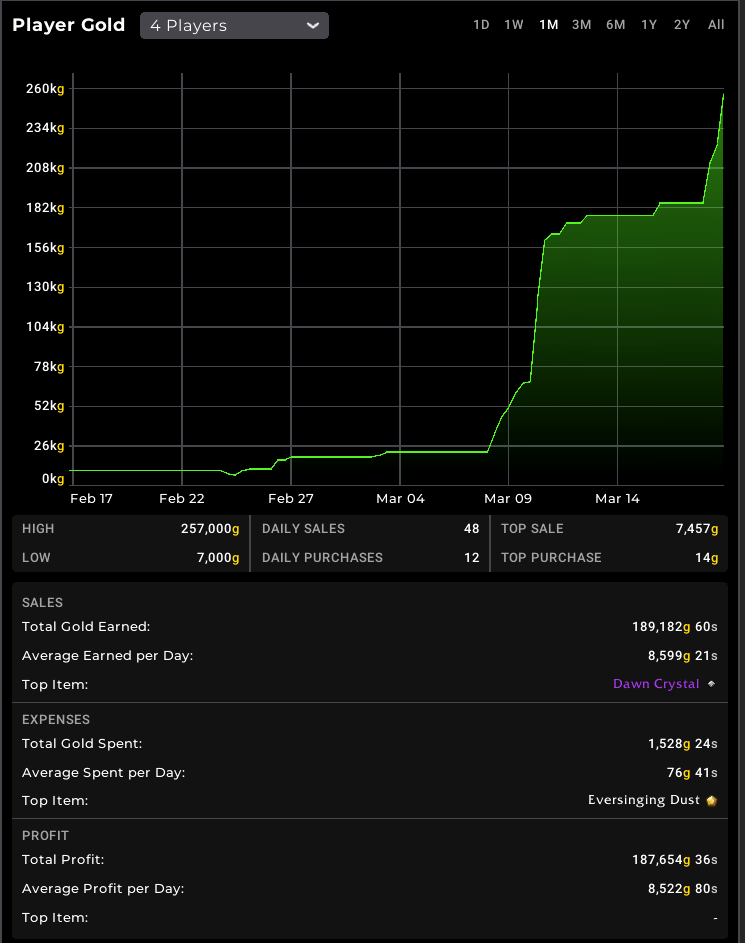
Task: Click the HIGH value 257,000g
Action: pyautogui.click(x=210, y=529)
